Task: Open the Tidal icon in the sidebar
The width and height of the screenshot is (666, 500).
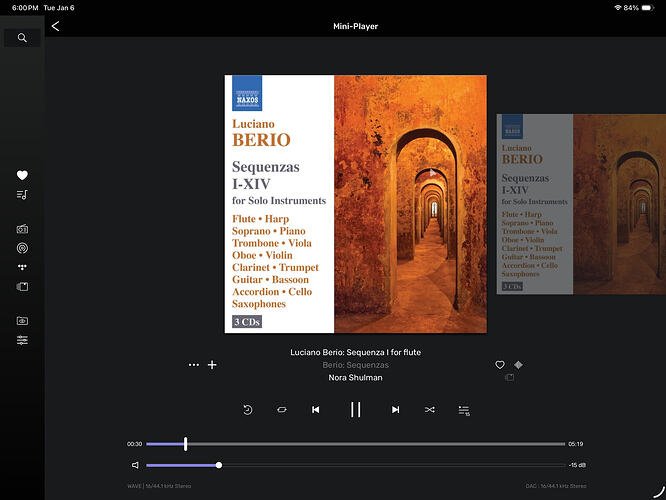Action: coord(22,267)
